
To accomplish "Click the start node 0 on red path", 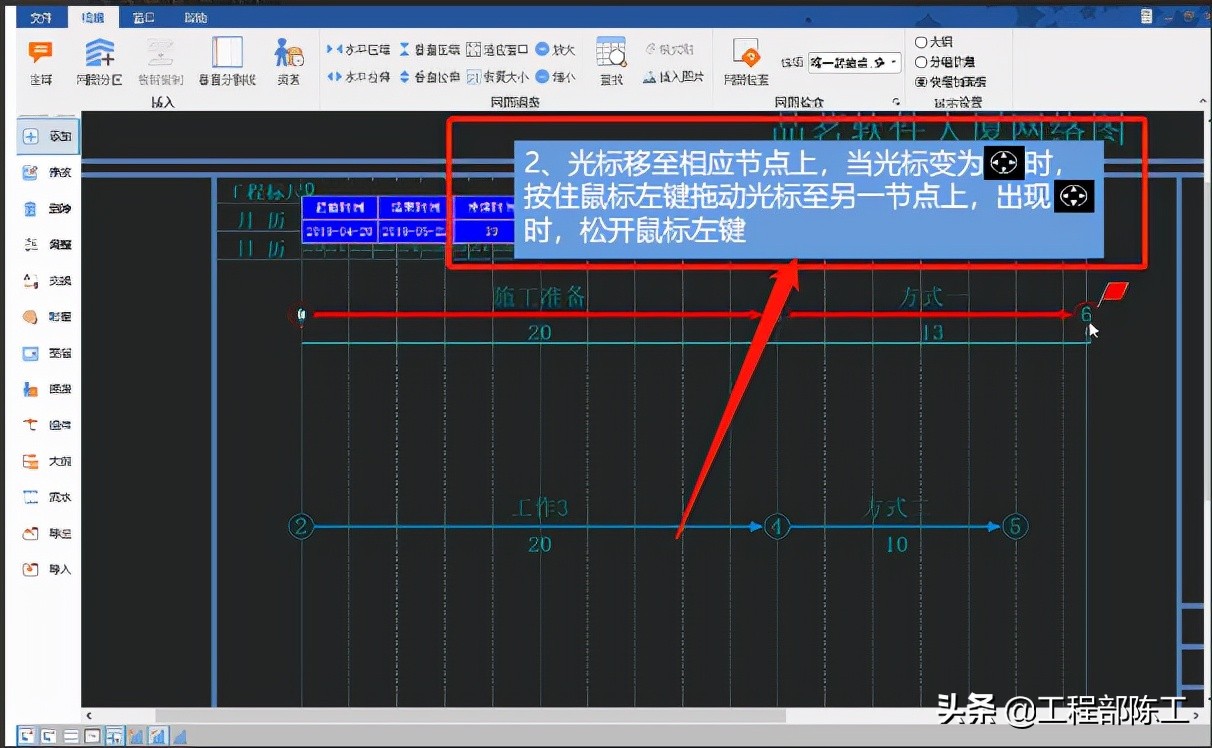I will (302, 315).
